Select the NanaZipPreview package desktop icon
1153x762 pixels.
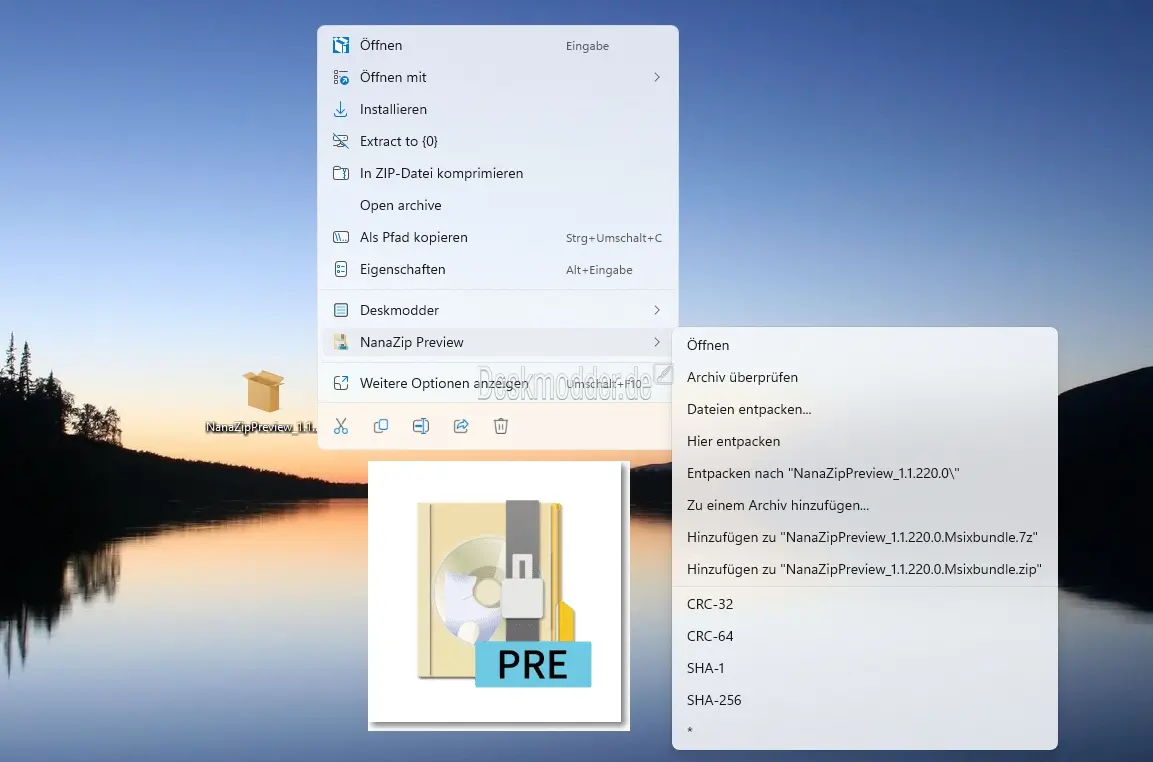click(263, 391)
